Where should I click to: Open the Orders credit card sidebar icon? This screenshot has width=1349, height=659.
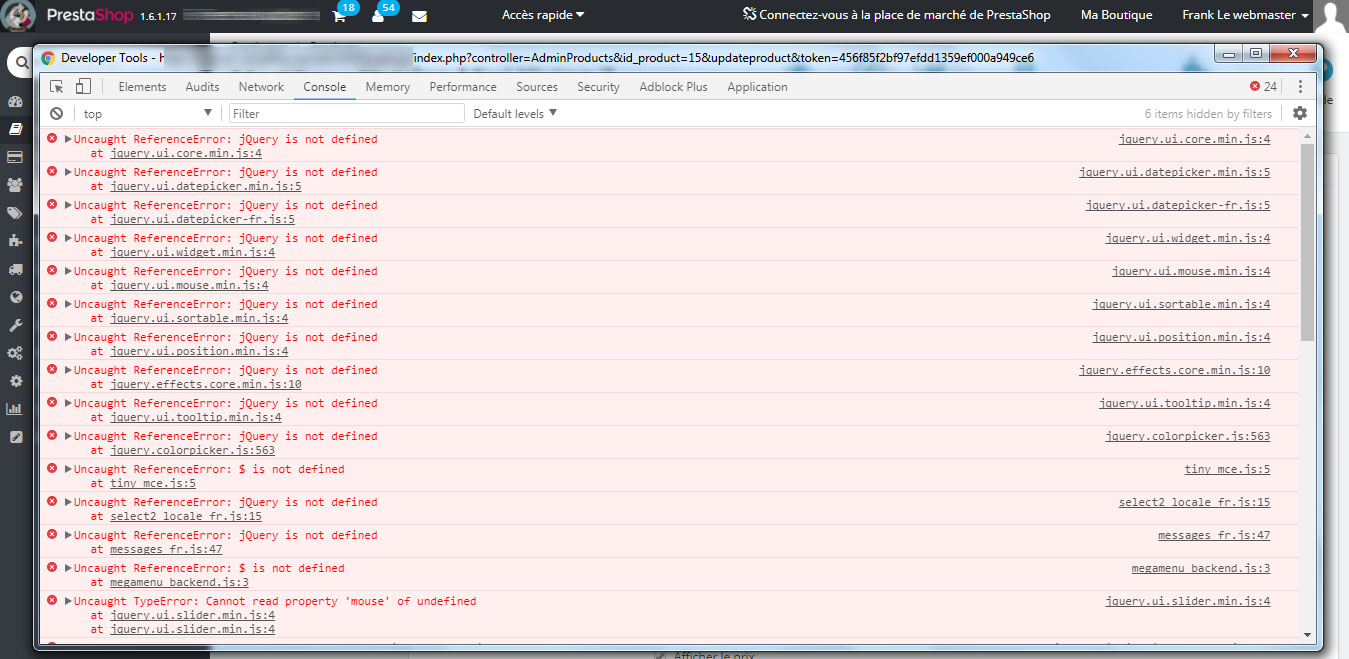(15, 157)
